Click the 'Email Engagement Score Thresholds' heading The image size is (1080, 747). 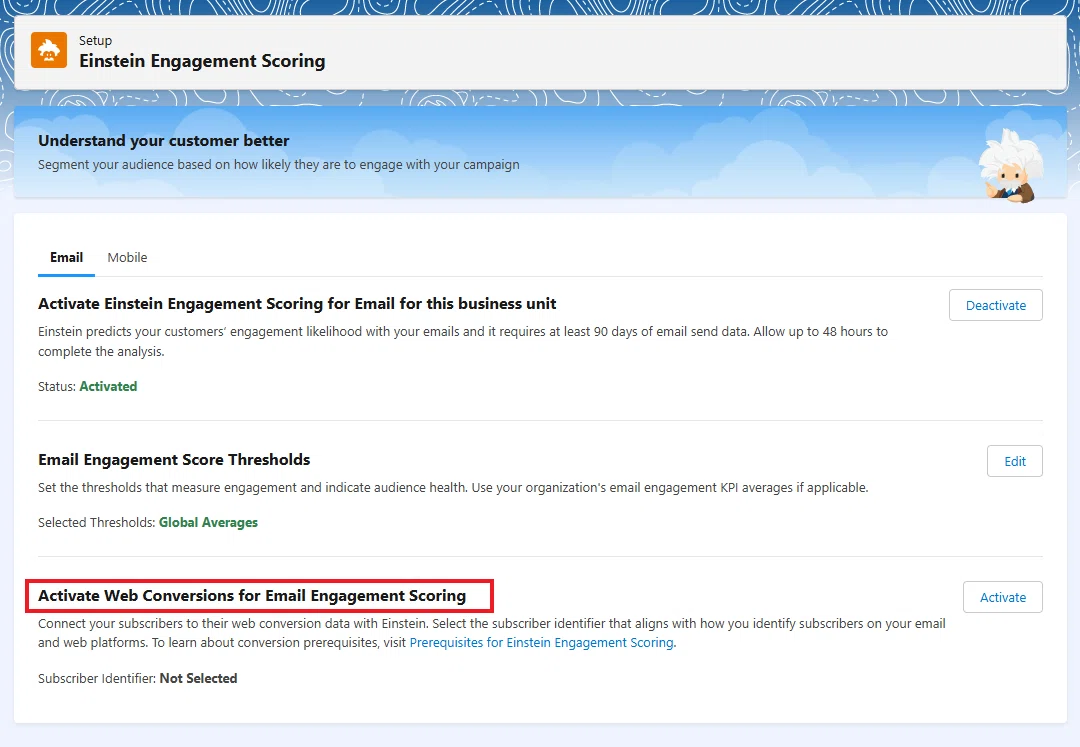pos(174,459)
